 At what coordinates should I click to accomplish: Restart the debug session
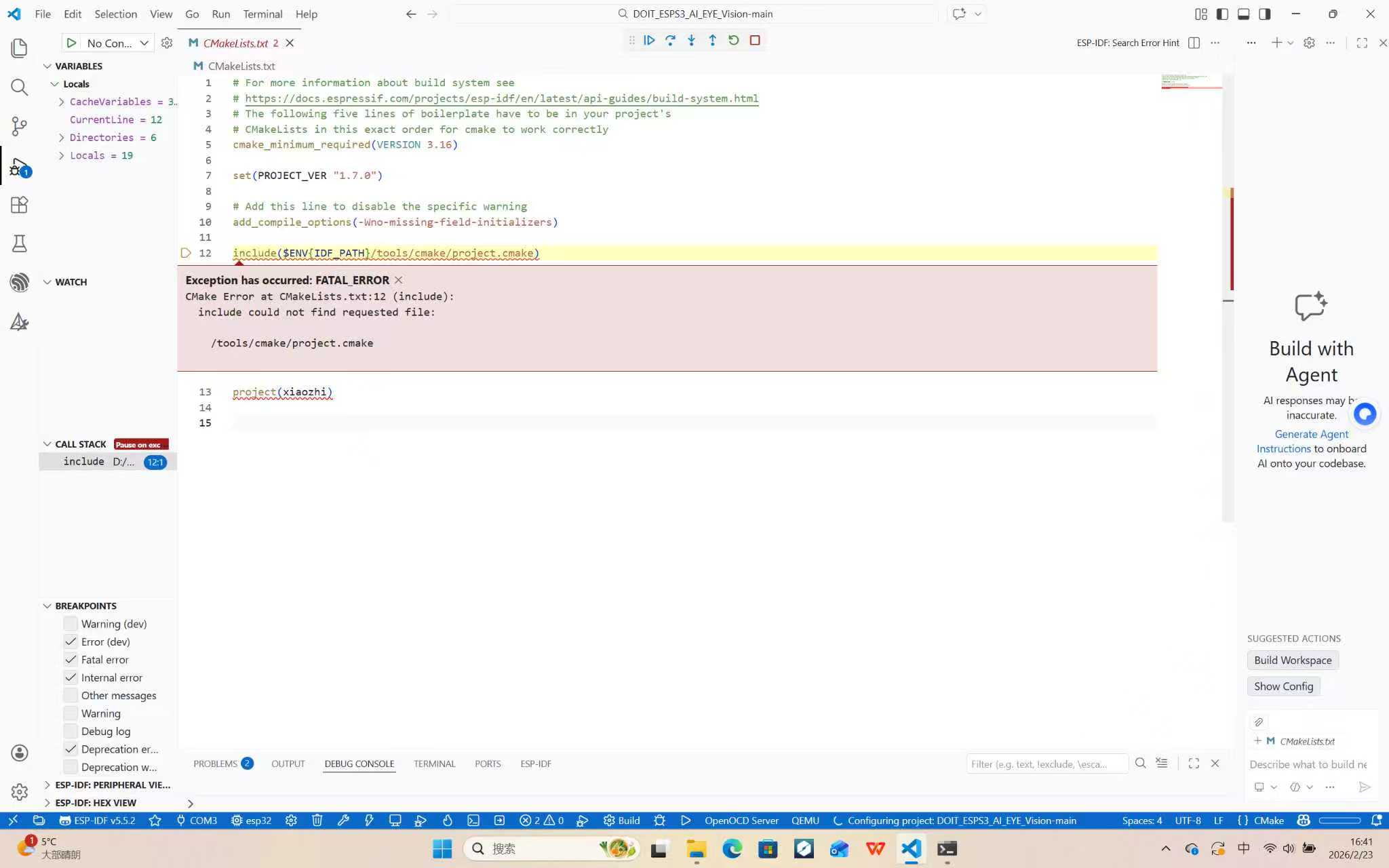coord(733,41)
